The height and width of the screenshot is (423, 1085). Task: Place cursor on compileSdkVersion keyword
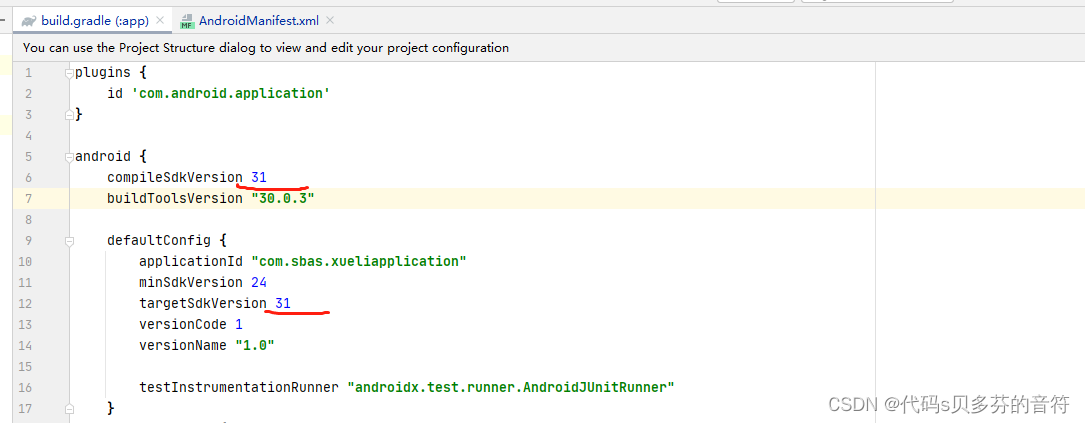[175, 178]
